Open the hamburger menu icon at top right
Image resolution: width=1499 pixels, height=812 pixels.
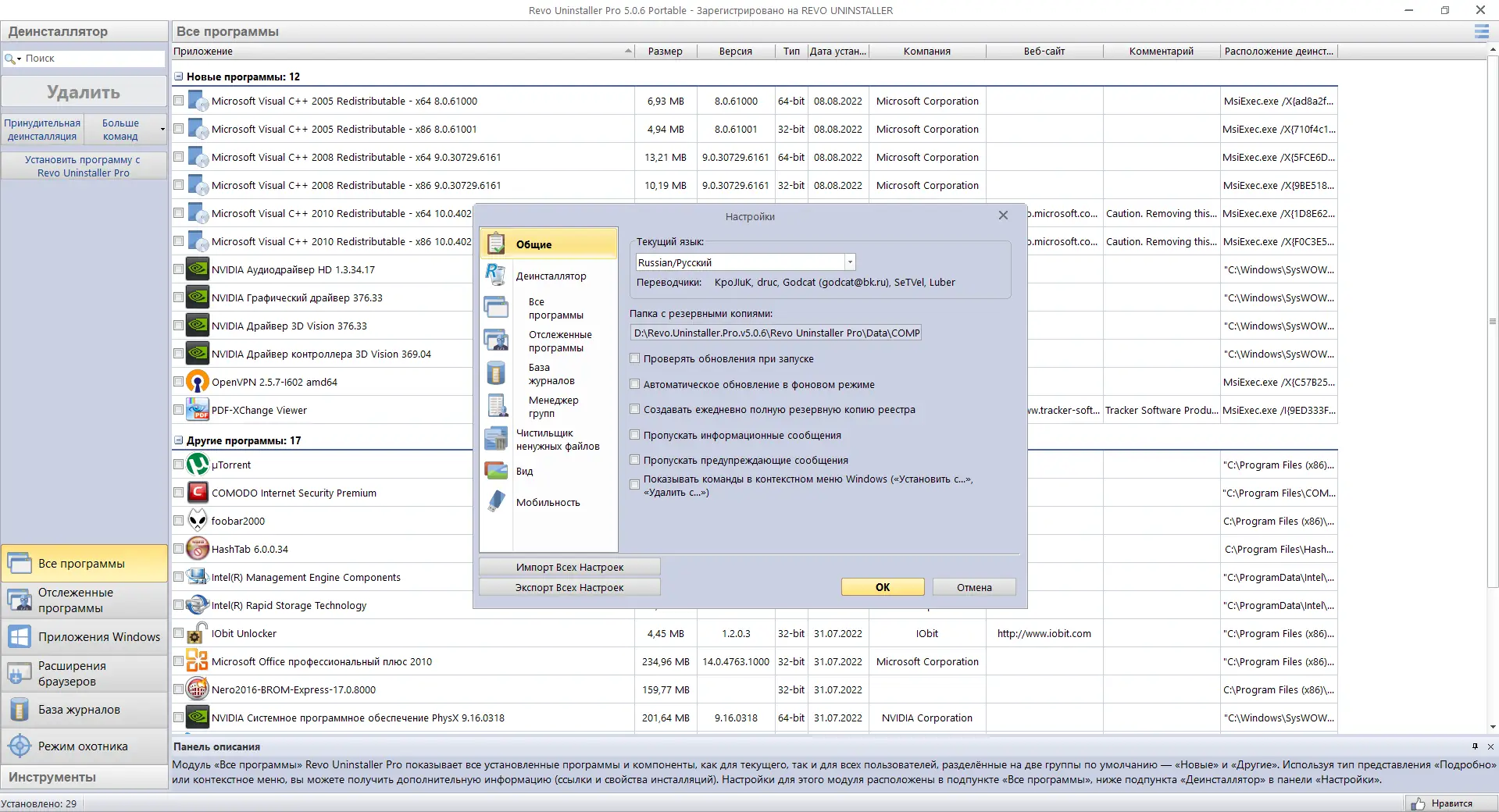point(1481,31)
